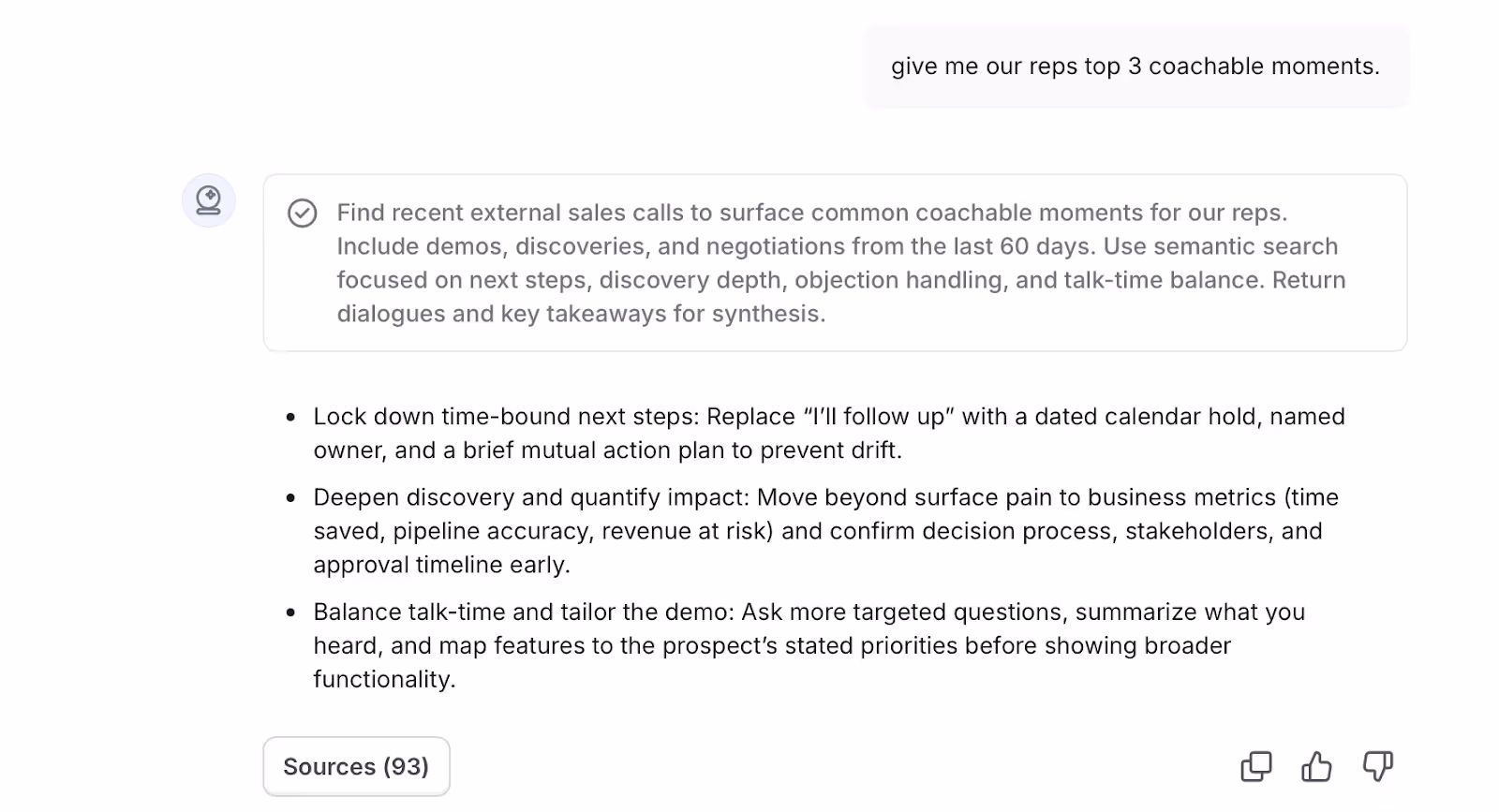Click the bullet dot beside 'Lock down time-bound'
This screenshot has width=1499, height=812.
coord(290,418)
